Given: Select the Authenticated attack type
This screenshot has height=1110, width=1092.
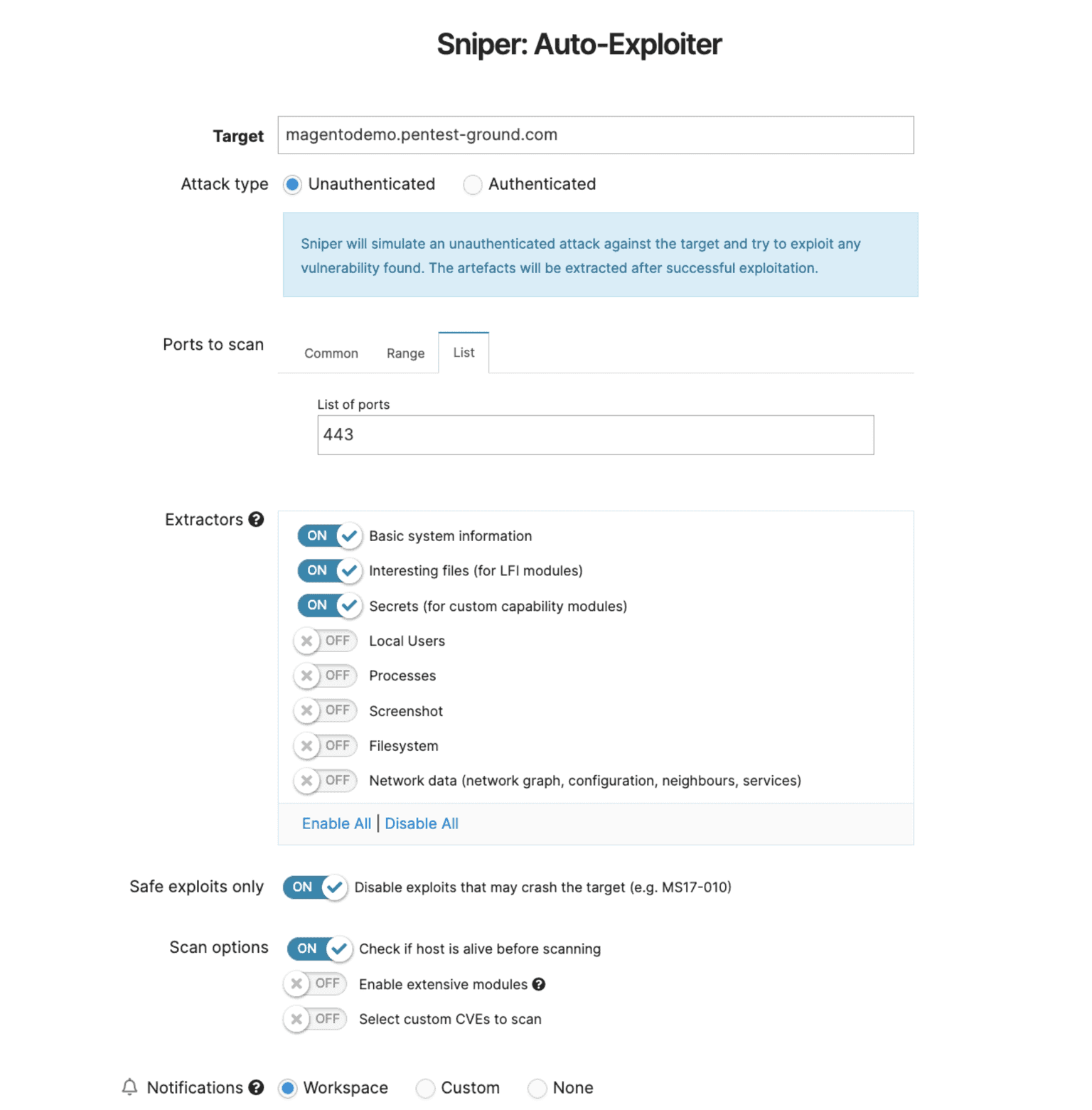Looking at the screenshot, I should [x=473, y=185].
